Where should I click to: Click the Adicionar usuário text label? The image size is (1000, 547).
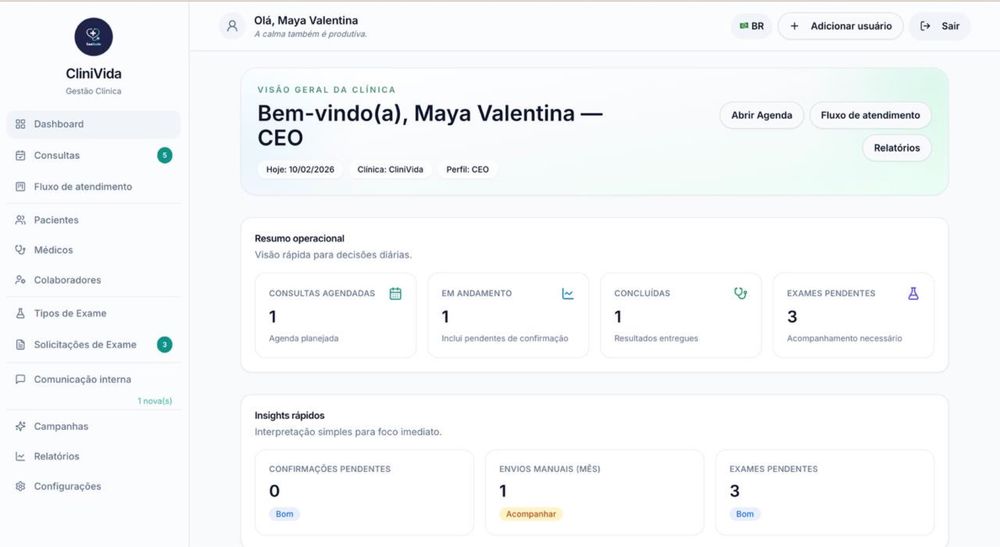[x=851, y=26]
